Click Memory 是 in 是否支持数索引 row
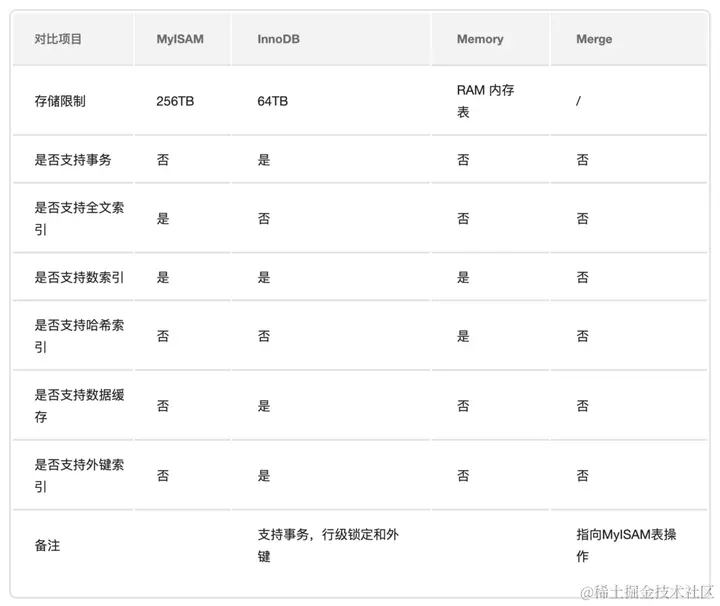 463,277
